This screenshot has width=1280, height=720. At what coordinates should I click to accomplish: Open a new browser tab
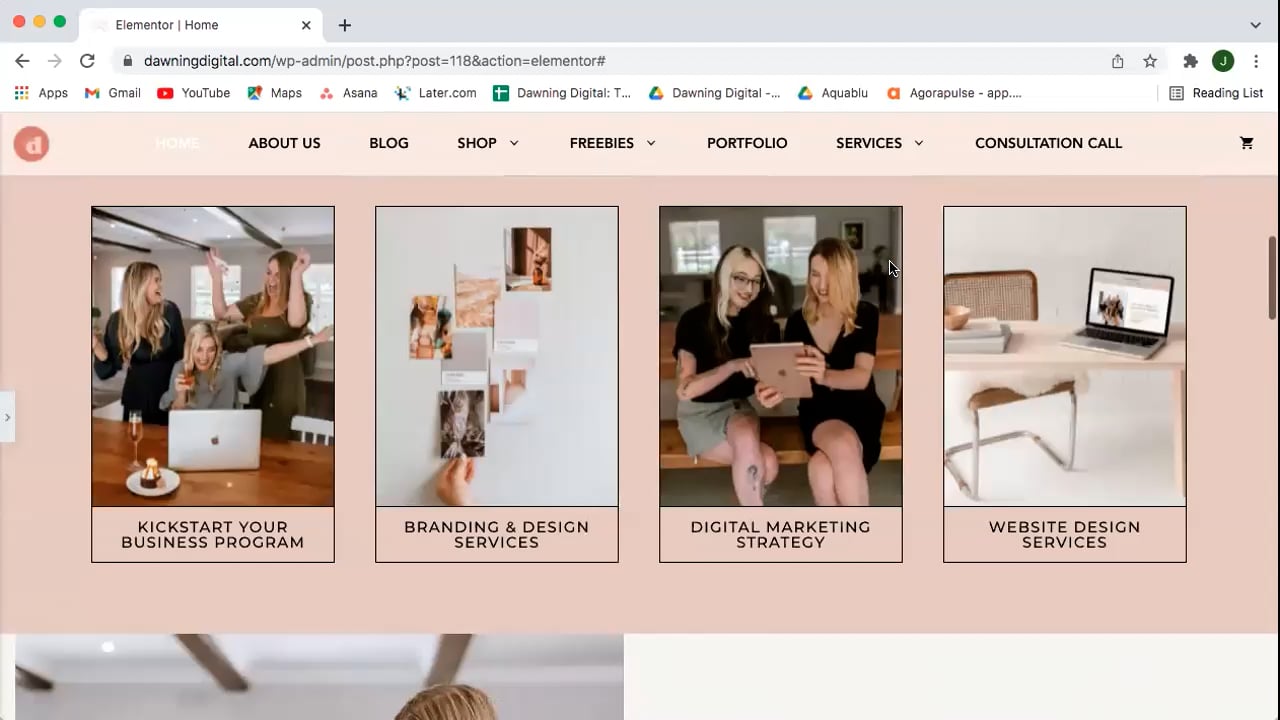(345, 25)
